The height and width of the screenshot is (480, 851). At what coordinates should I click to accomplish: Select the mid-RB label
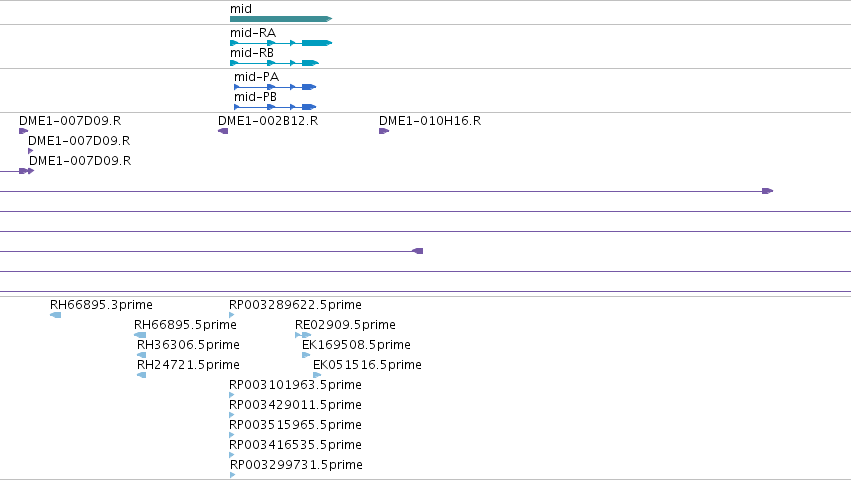point(252,53)
